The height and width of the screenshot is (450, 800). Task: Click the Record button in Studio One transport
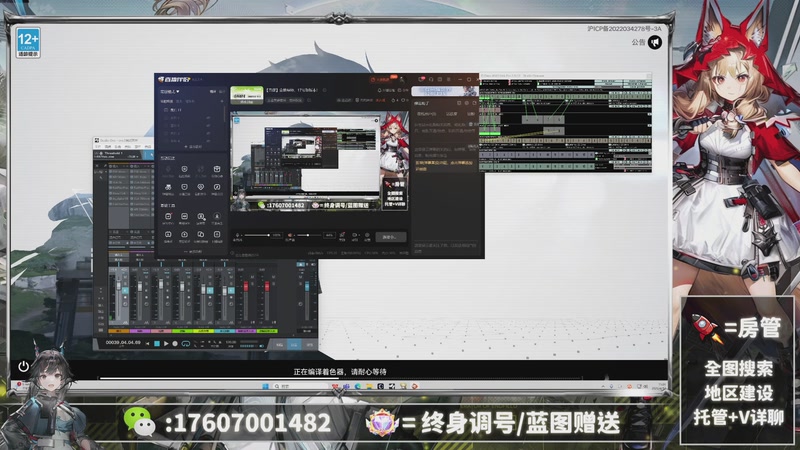177,344
